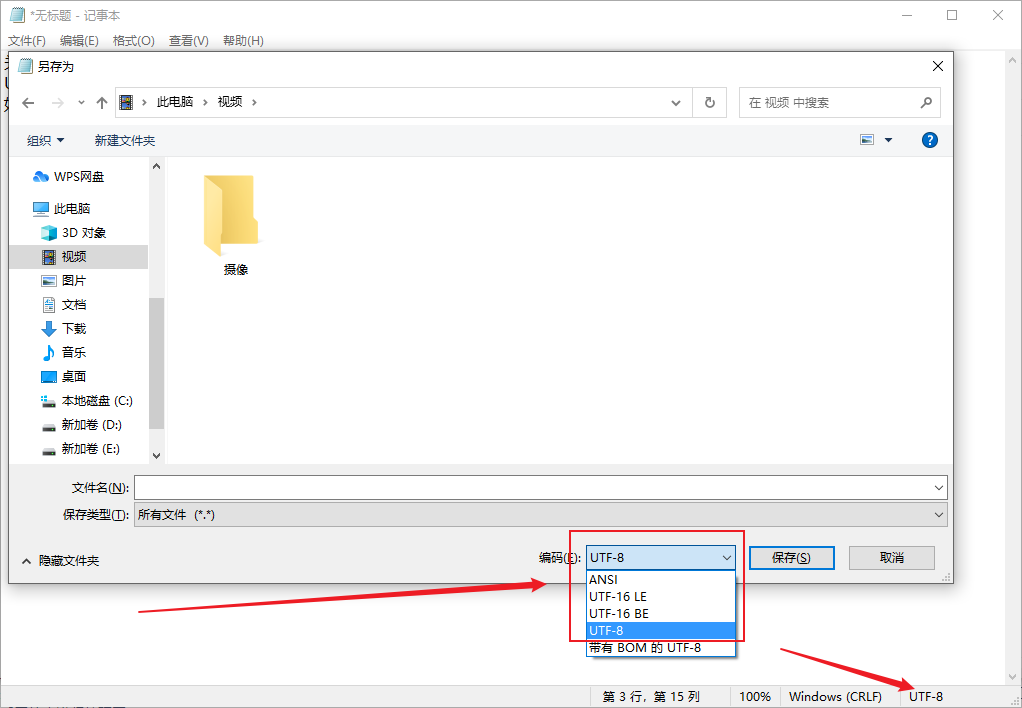
Task: Select 视频 in the navigation pane
Action: point(79,257)
